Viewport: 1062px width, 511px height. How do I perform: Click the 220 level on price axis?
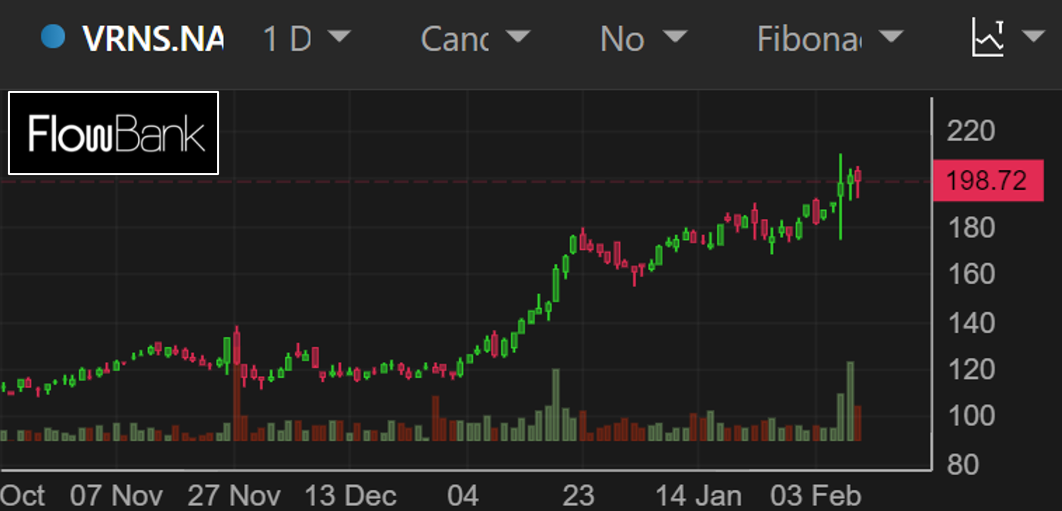click(x=969, y=131)
